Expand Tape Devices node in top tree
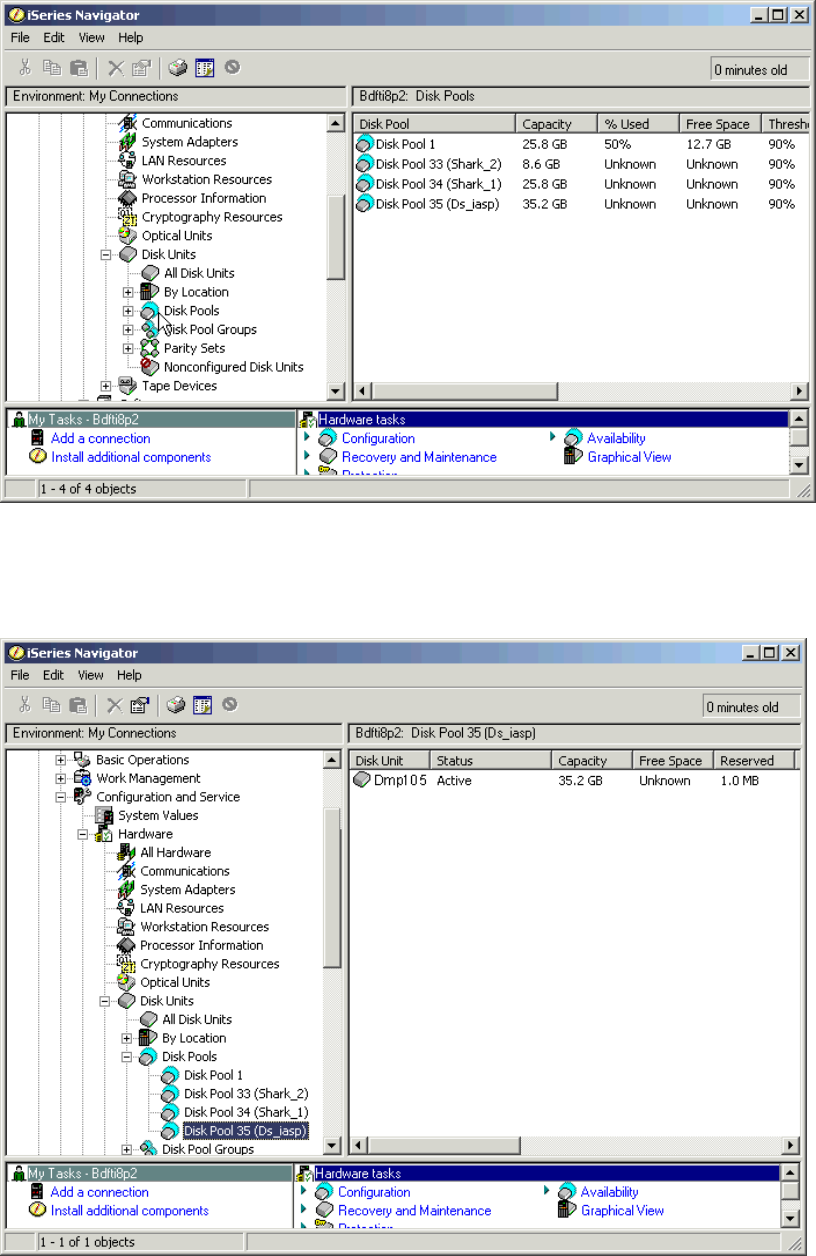The height and width of the screenshot is (1256, 816). (x=106, y=386)
